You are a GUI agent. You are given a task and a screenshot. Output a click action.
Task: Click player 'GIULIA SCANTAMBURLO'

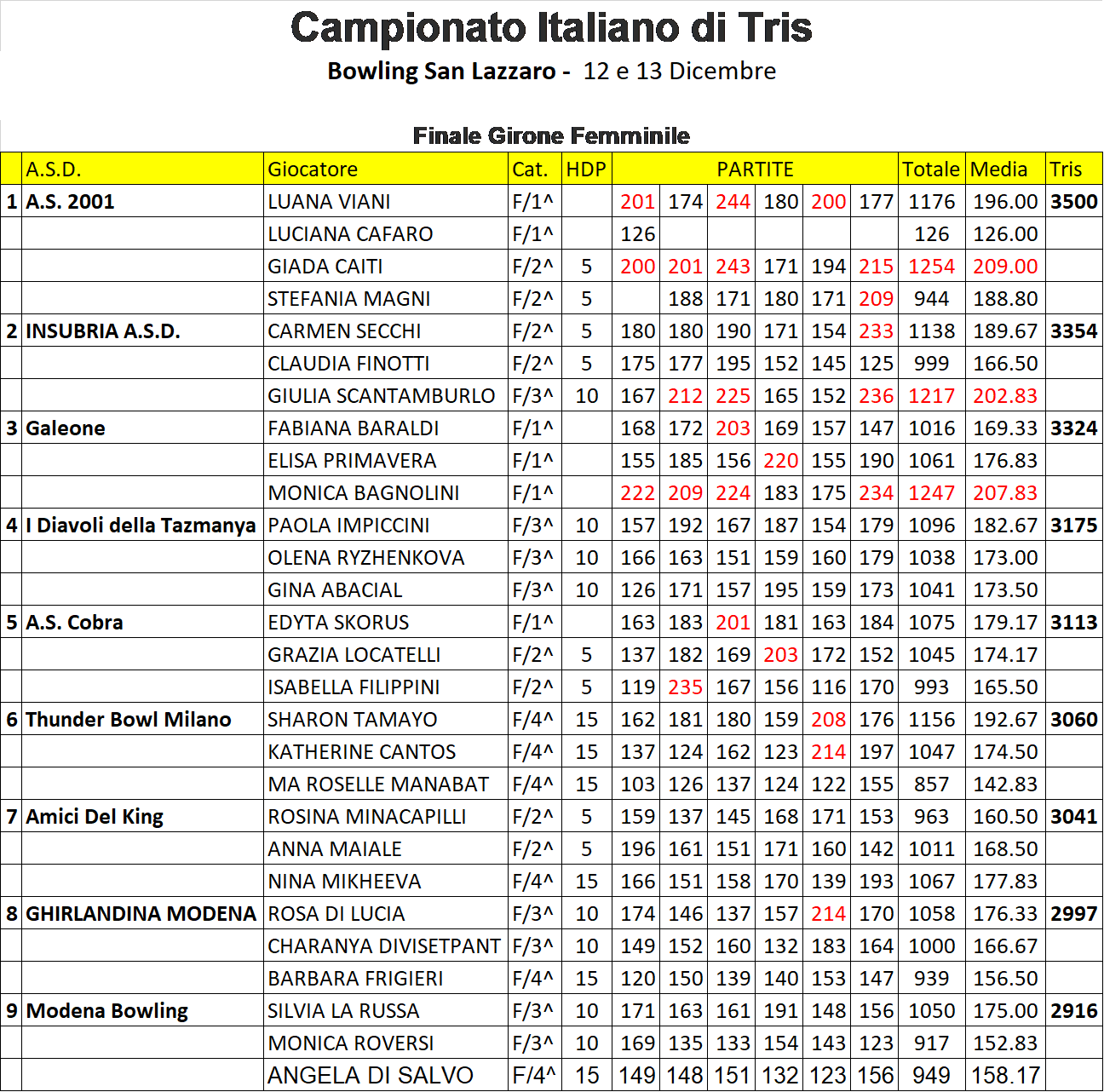pyautogui.click(x=382, y=395)
